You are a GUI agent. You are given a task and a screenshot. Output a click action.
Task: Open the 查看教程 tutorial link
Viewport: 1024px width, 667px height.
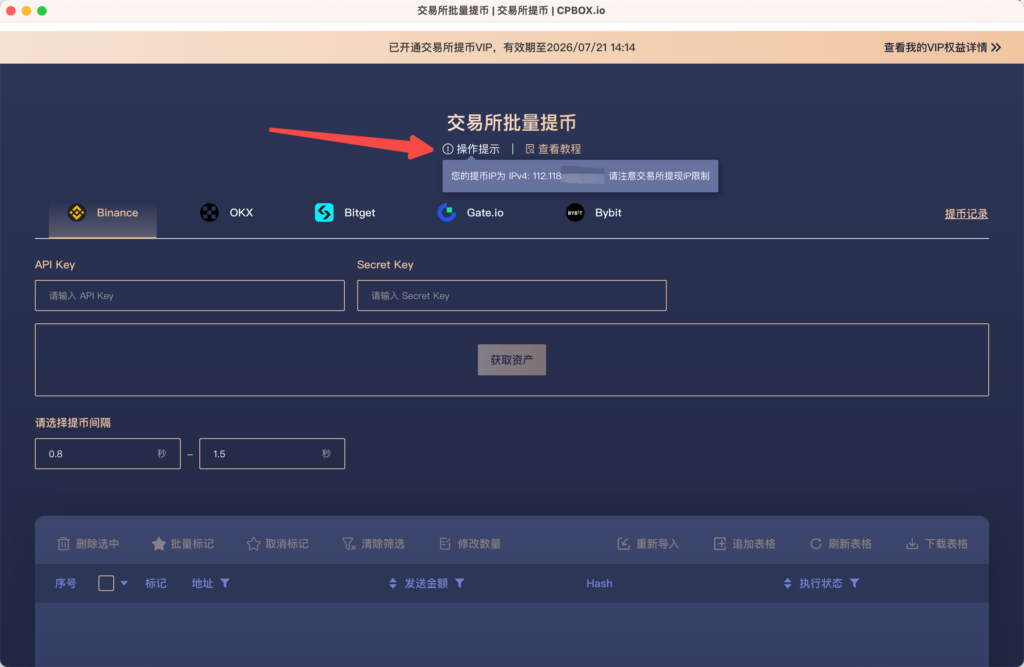[x=553, y=149]
